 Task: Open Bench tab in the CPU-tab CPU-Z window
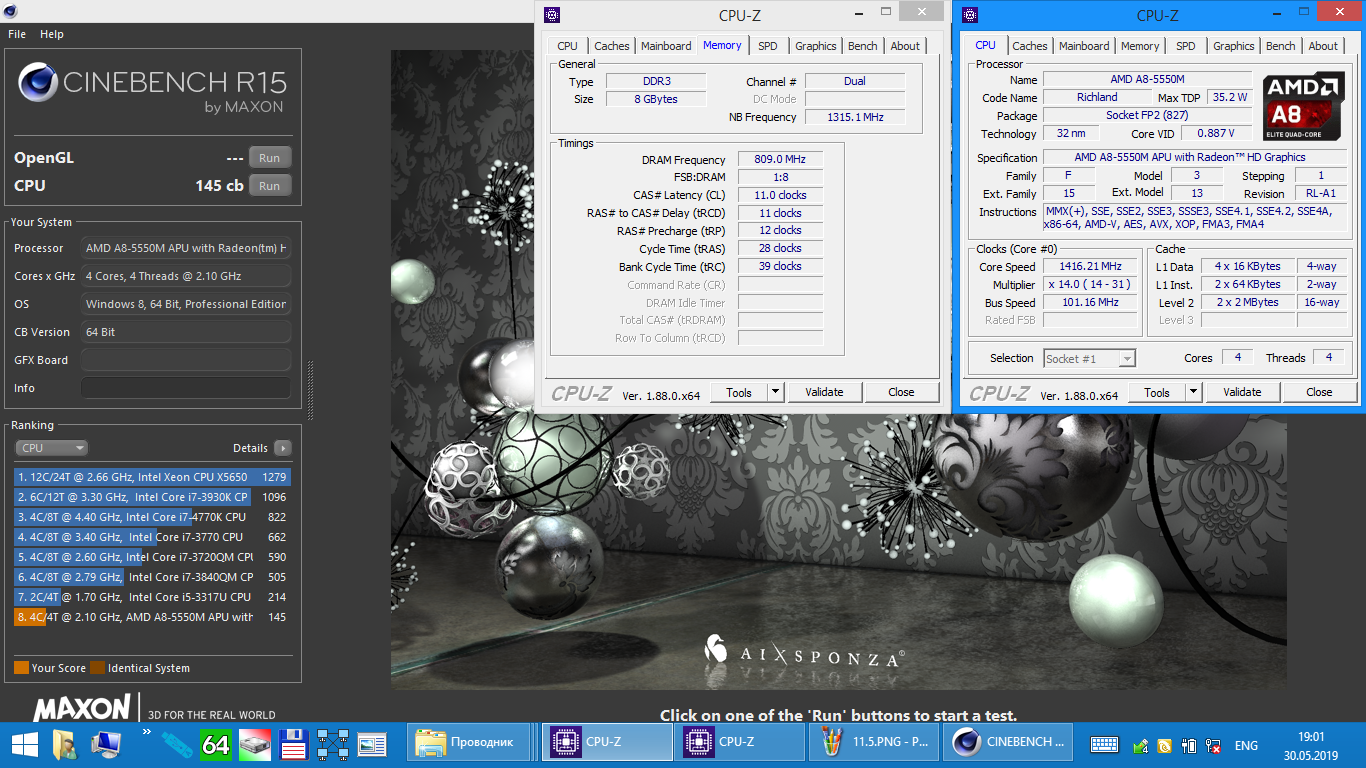coord(1280,46)
